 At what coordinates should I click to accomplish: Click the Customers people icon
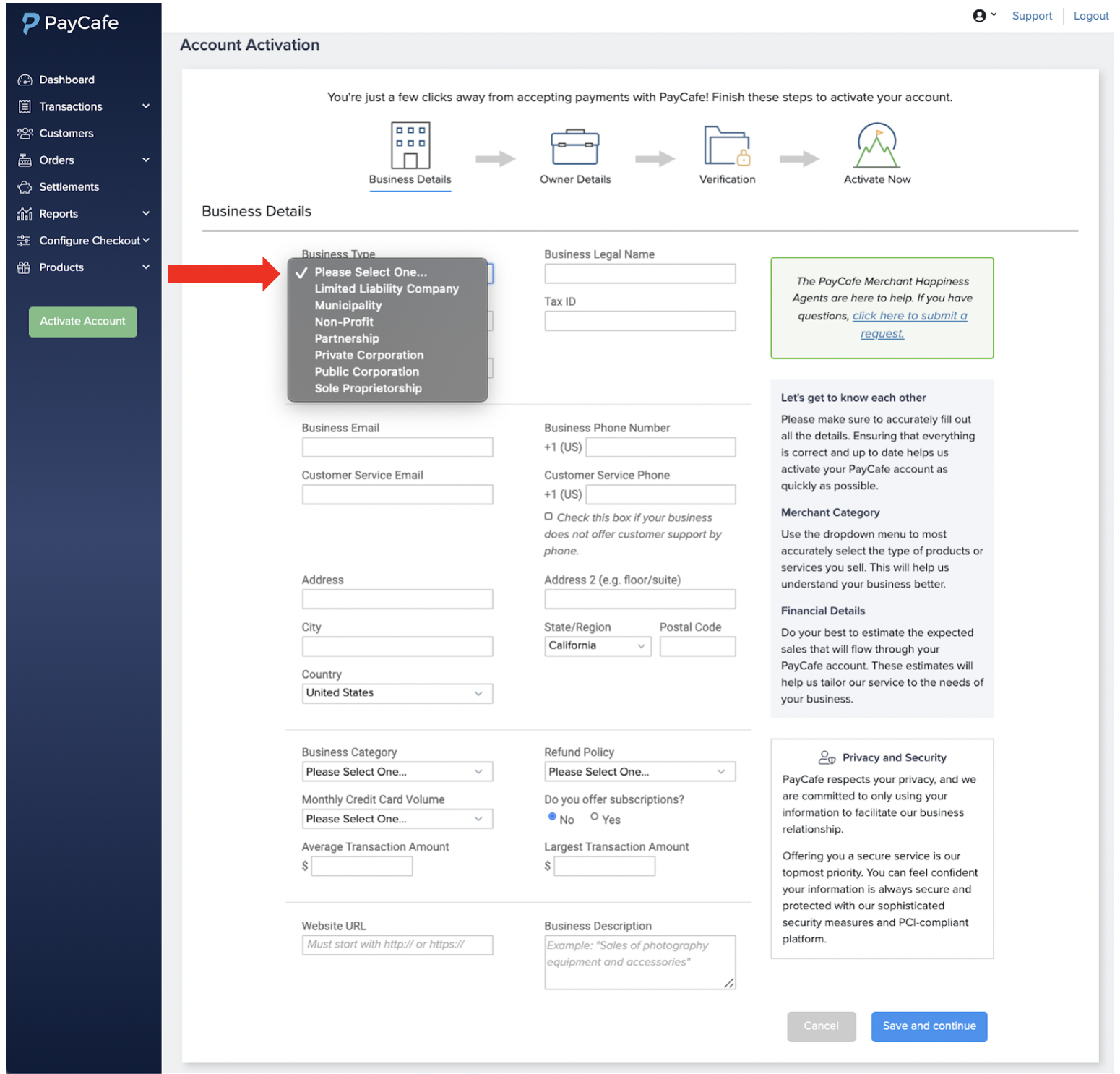25,134
